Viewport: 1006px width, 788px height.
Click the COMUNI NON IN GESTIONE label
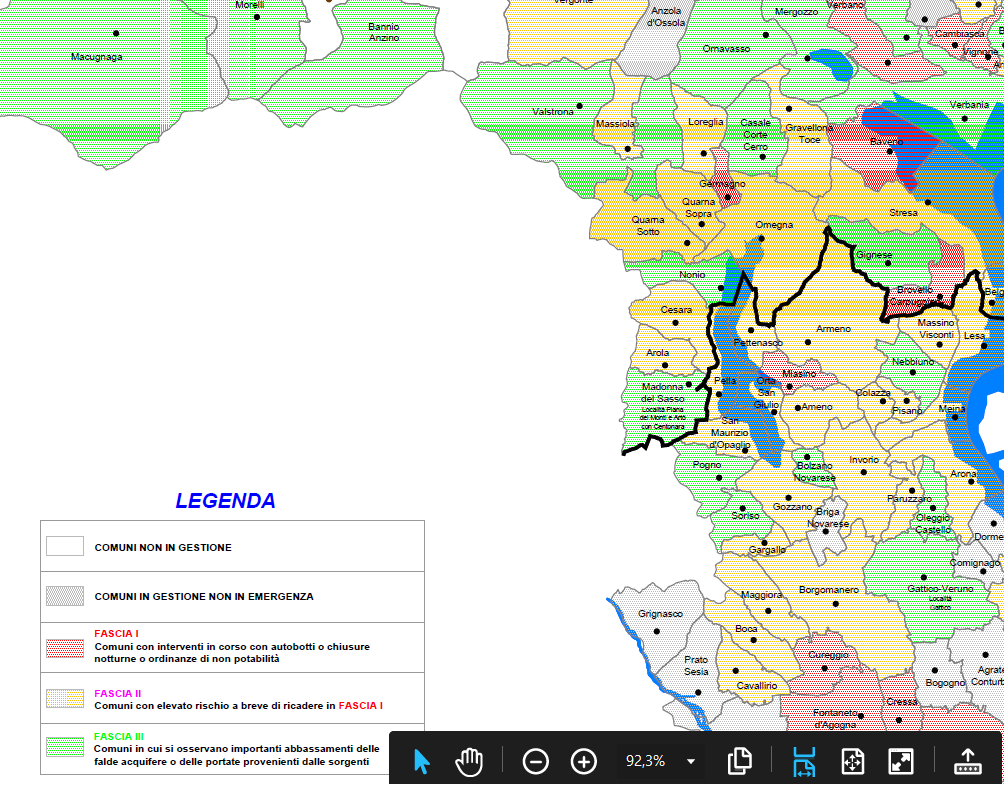point(163,547)
